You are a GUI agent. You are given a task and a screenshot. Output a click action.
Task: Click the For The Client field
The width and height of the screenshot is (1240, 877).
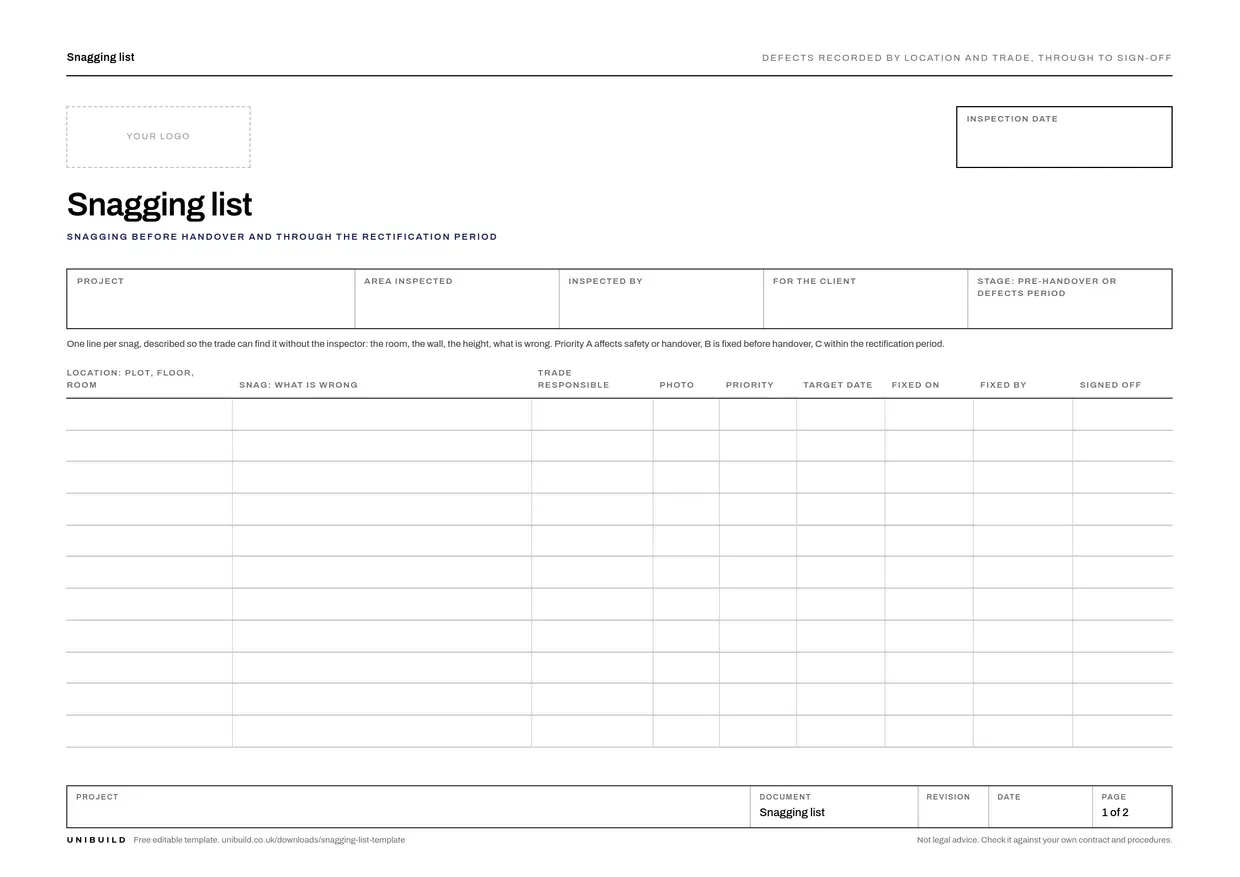click(x=866, y=299)
